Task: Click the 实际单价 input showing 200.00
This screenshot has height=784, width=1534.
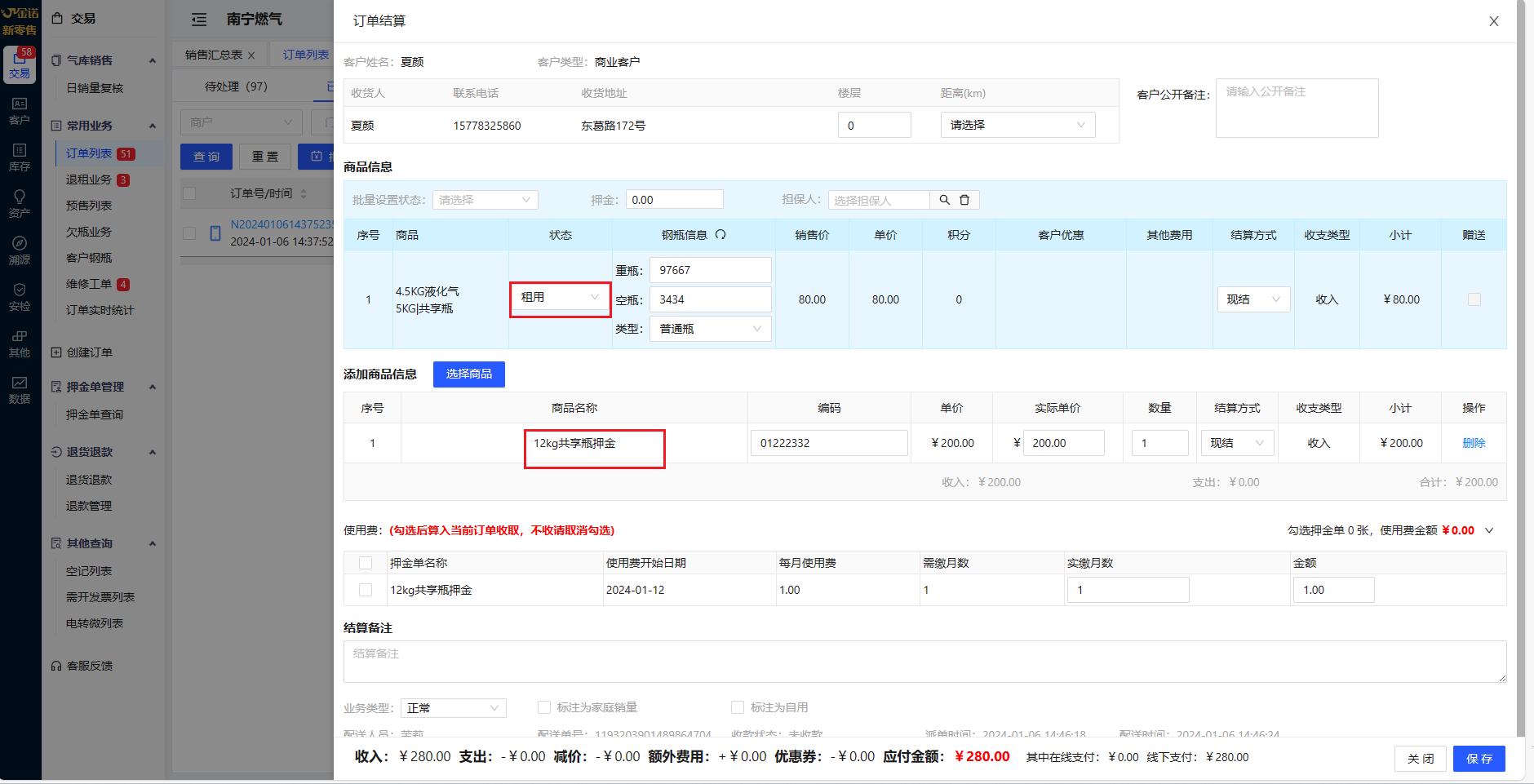Action: pos(1063,443)
